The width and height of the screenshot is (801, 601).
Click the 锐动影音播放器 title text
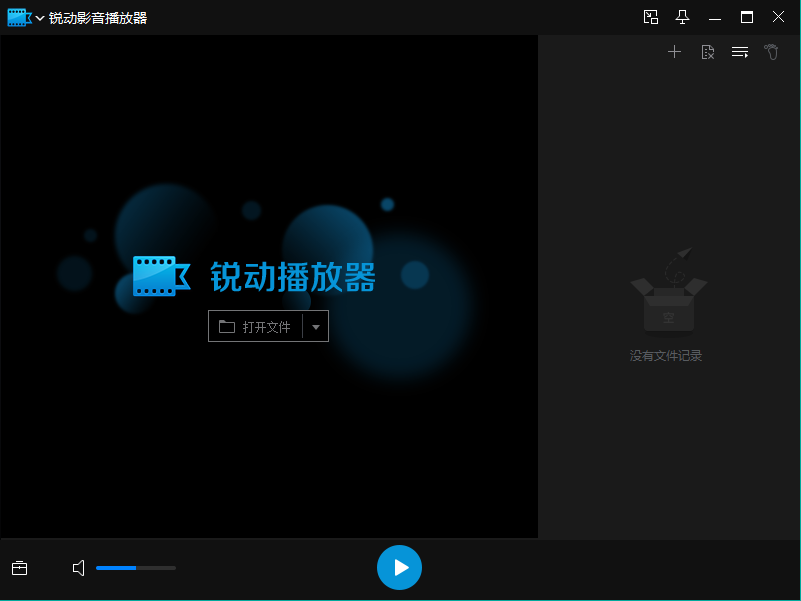[x=98, y=18]
